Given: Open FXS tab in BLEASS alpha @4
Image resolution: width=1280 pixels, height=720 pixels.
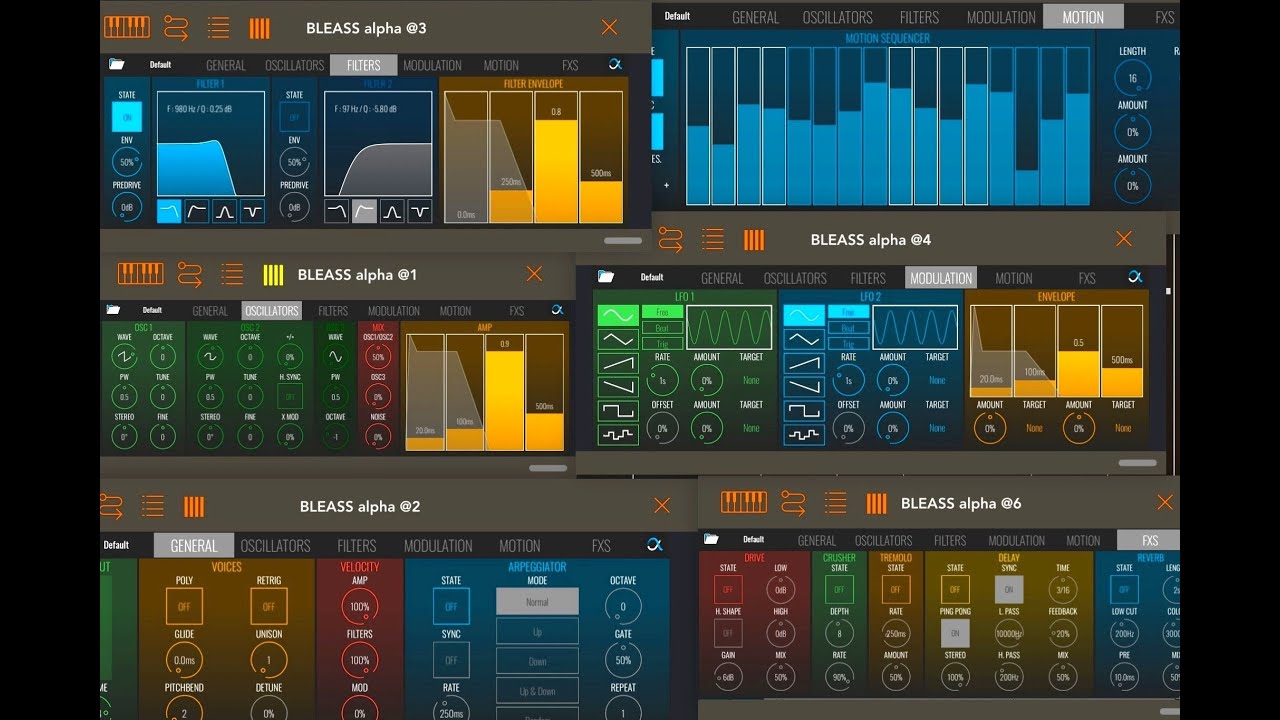Looking at the screenshot, I should (x=1087, y=278).
